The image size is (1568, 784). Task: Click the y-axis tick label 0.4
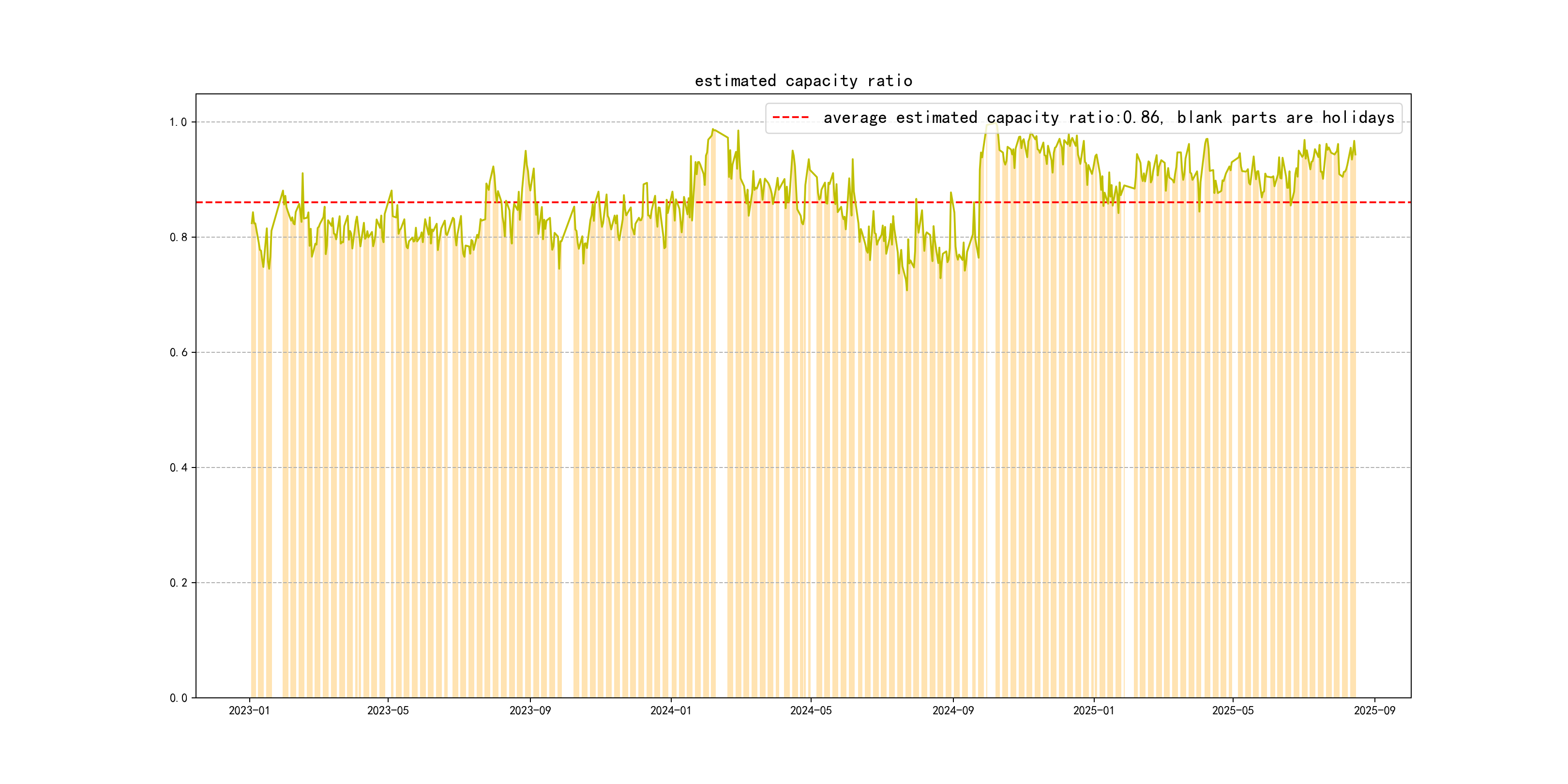(178, 467)
